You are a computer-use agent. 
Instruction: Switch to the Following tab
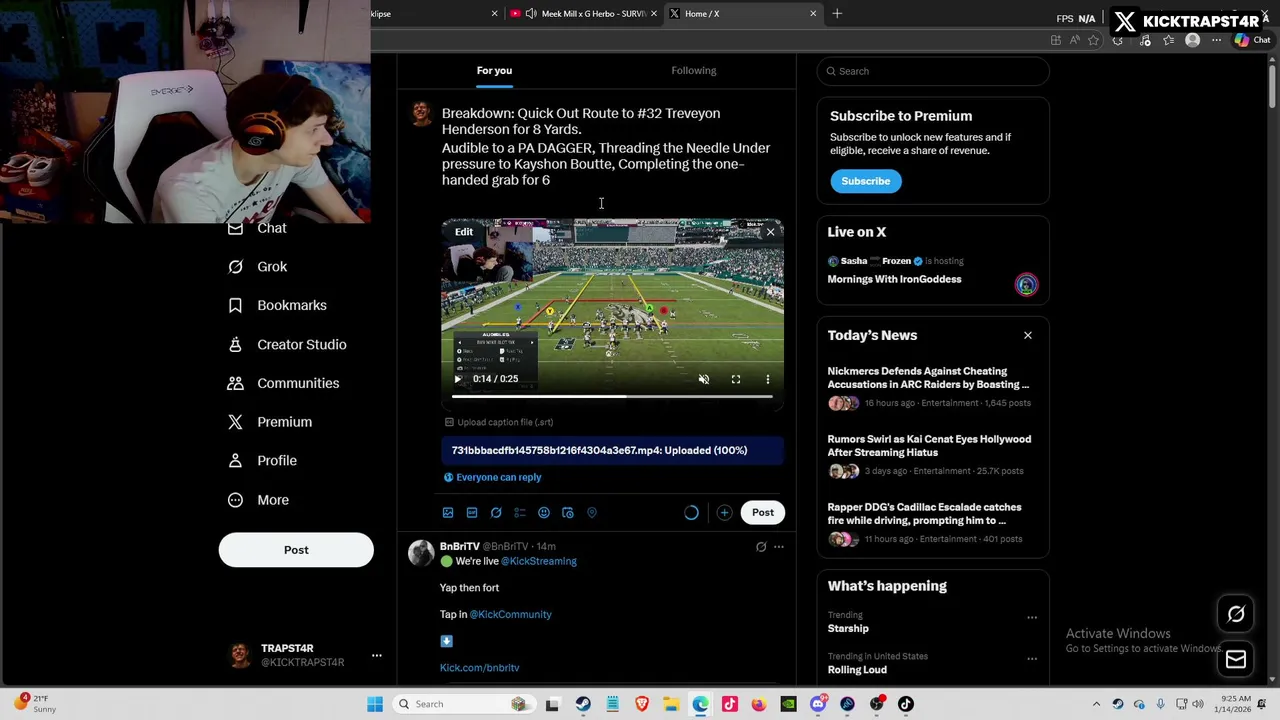pos(694,70)
